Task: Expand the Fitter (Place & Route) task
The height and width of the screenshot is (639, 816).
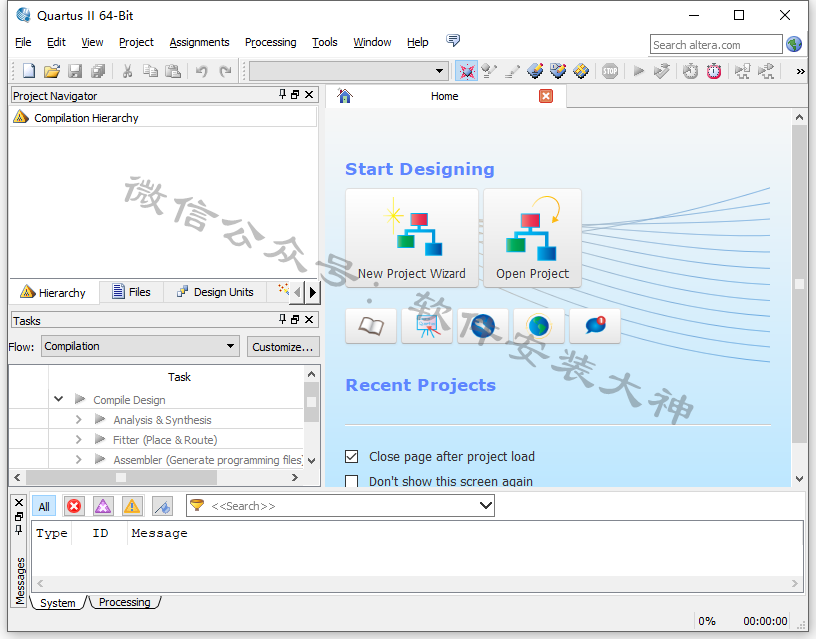Action: point(79,440)
